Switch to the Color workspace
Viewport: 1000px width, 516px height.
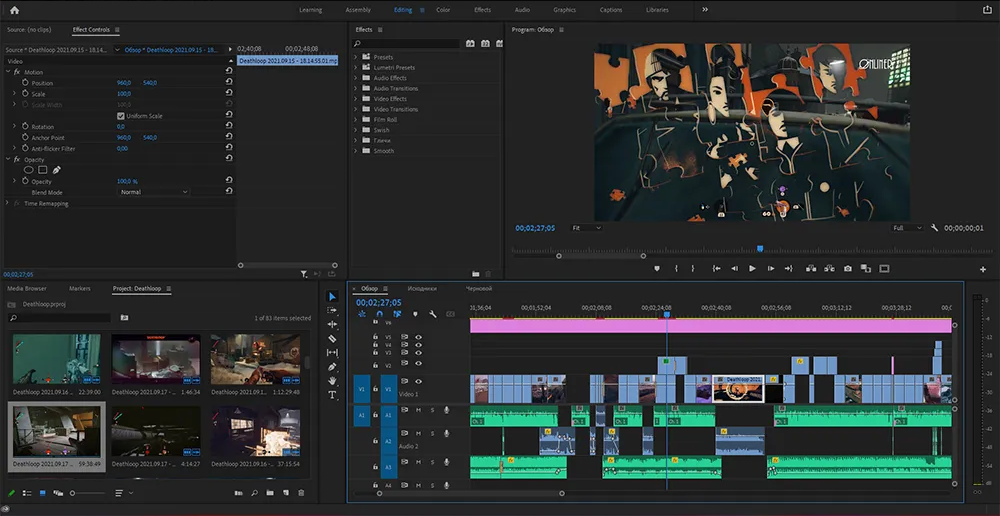tap(443, 10)
